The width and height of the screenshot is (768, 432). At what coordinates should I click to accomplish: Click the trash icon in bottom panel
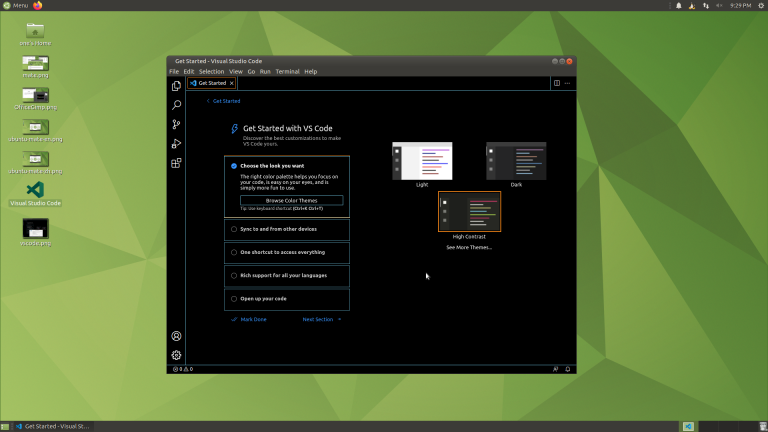coord(763,427)
